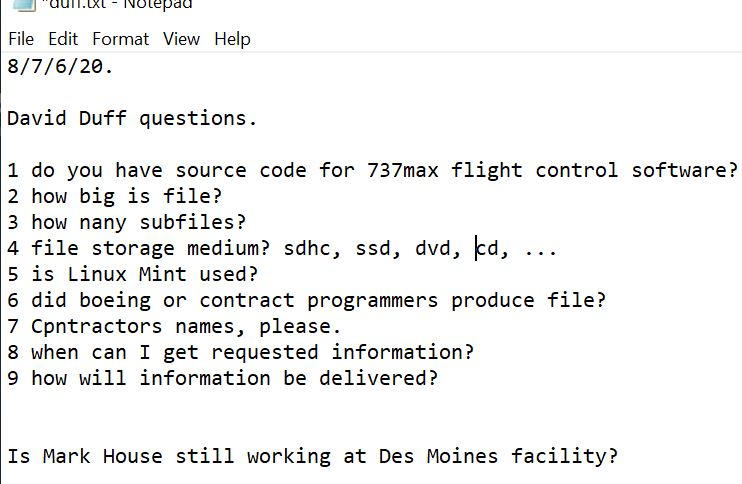Click in the 'David Duff questions.' line

pos(132,118)
